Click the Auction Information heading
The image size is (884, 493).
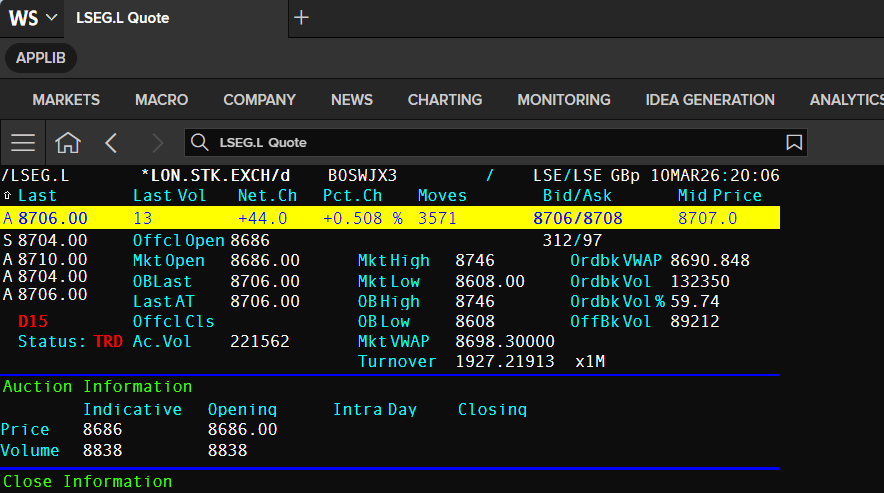(98, 387)
